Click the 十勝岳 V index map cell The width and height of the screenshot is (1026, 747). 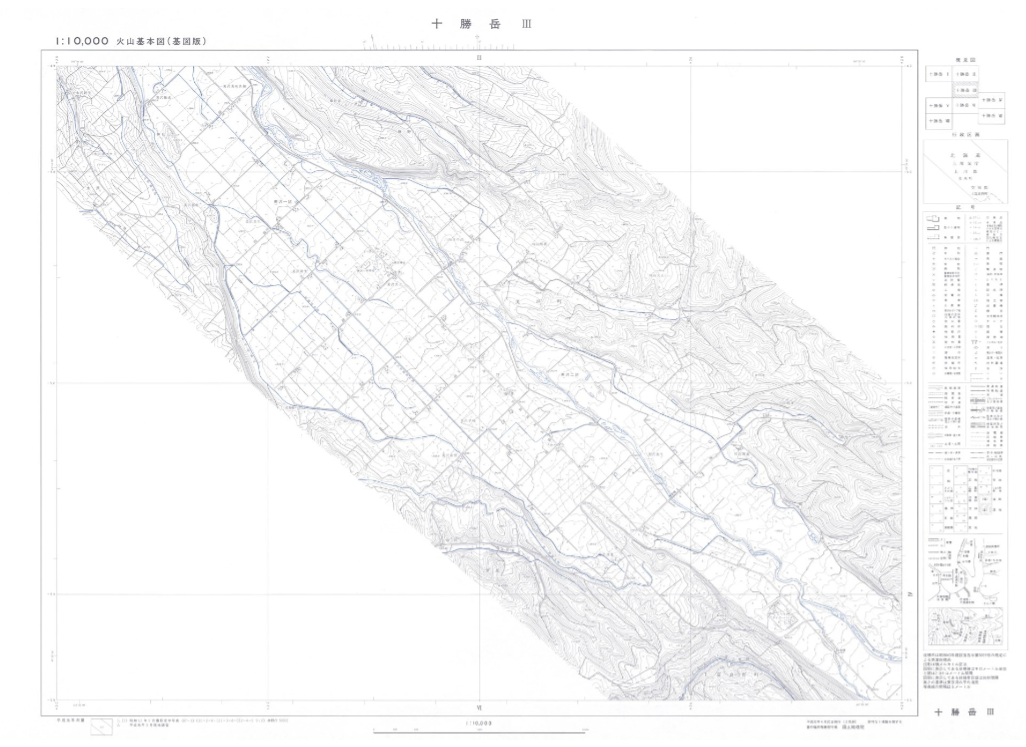(937, 104)
